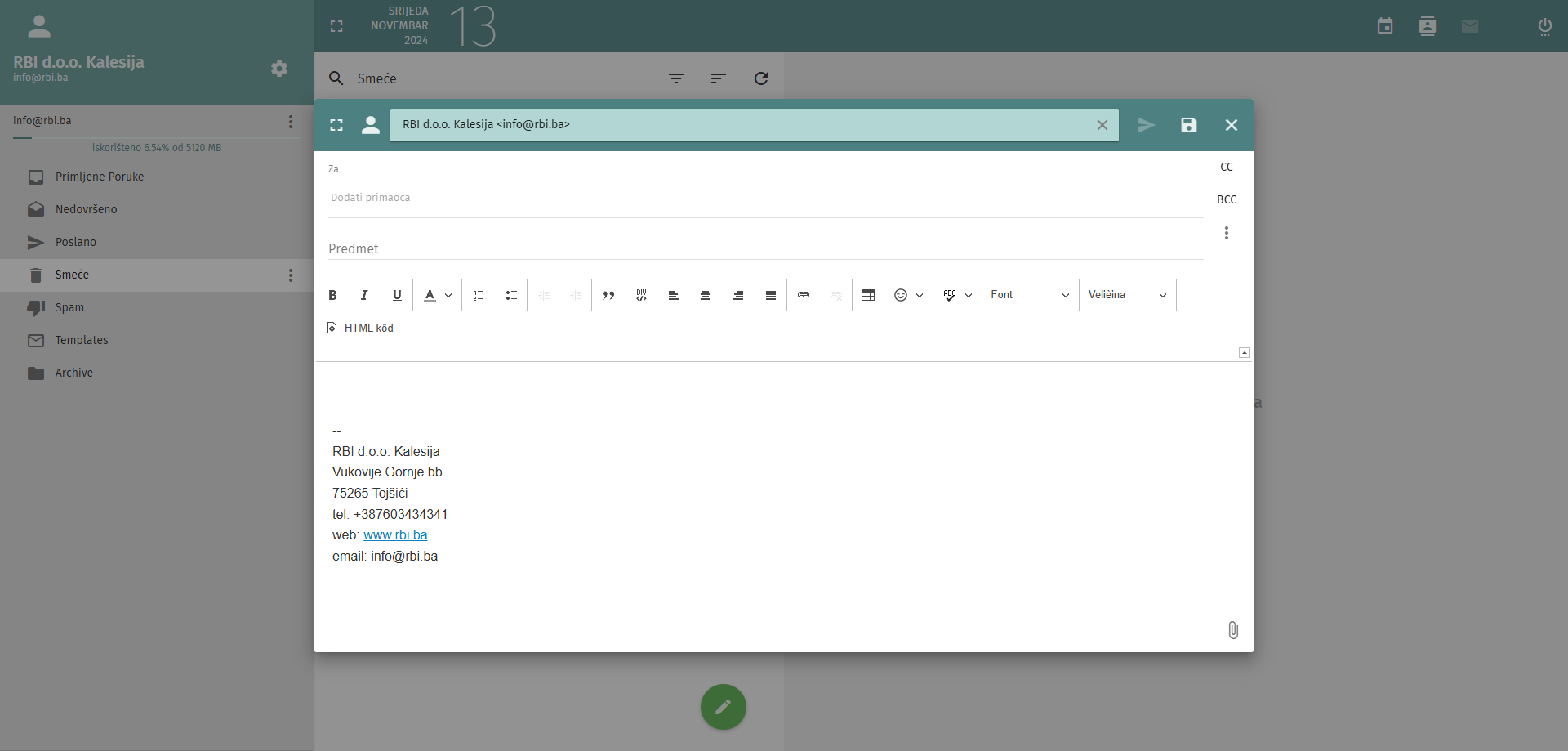Click the logout power icon
The width and height of the screenshot is (1568, 751).
1545,25
